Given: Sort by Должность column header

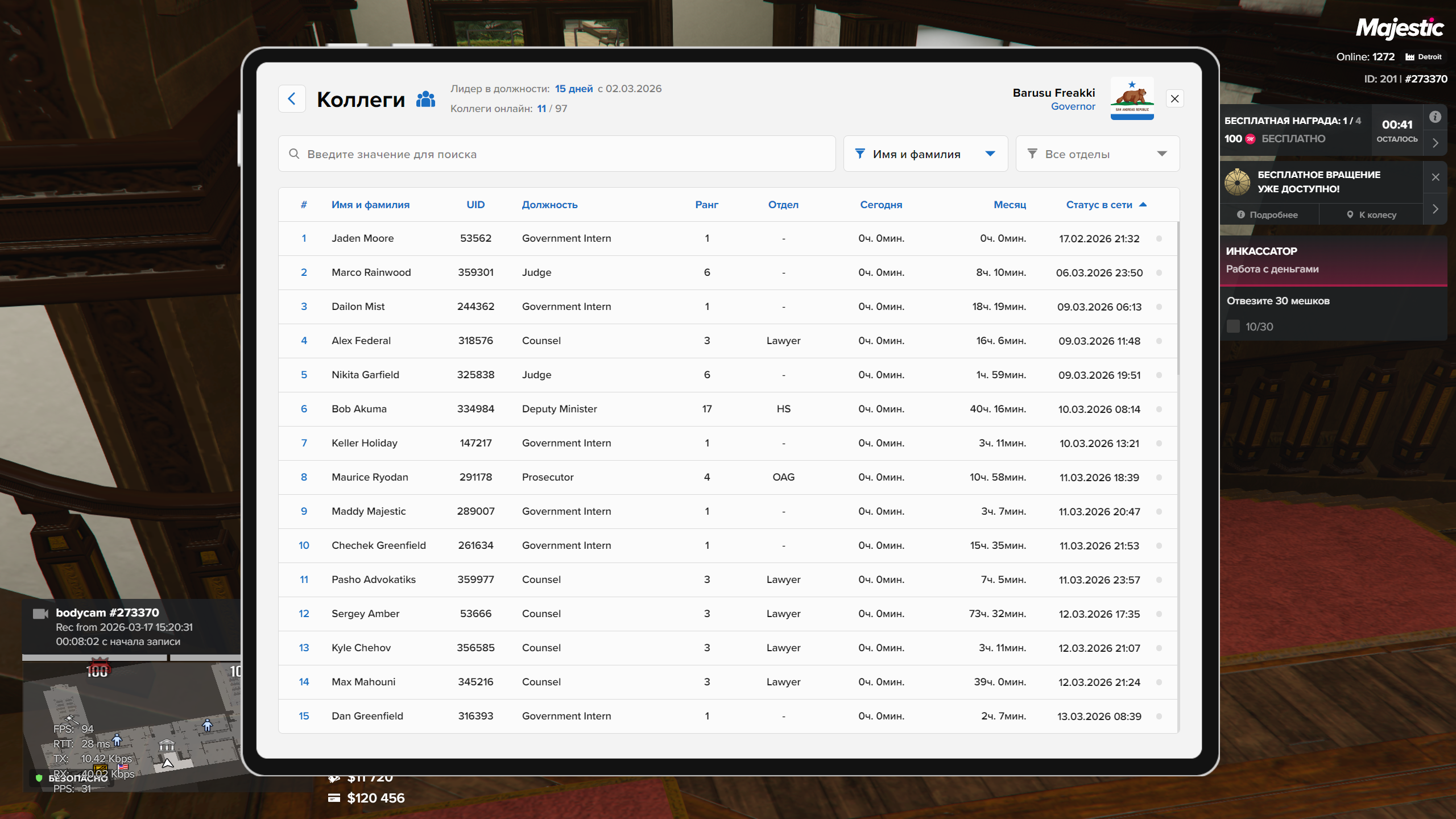Looking at the screenshot, I should click(x=549, y=205).
